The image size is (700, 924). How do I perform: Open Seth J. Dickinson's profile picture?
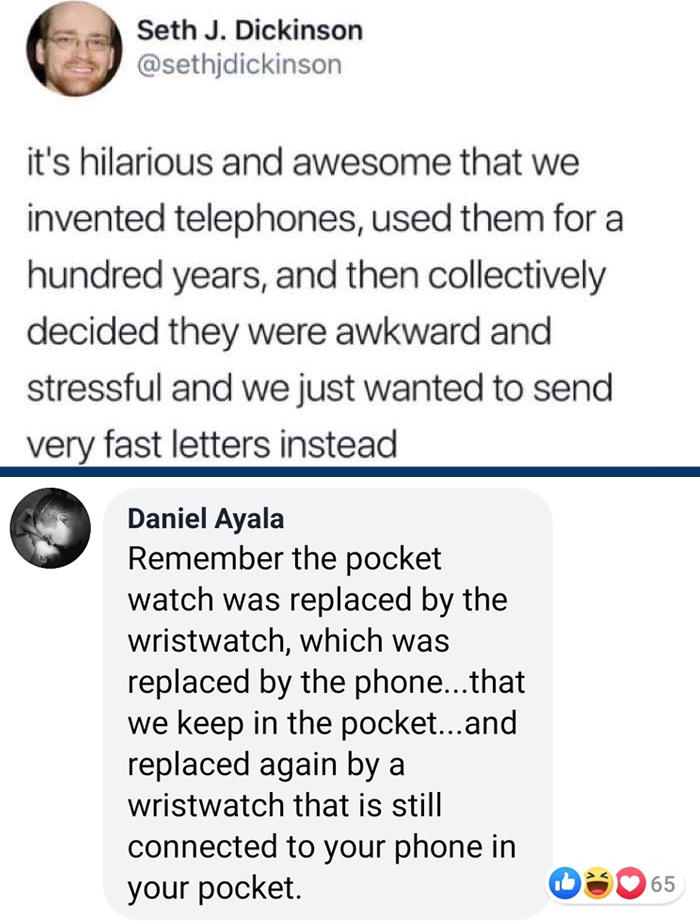(x=74, y=49)
